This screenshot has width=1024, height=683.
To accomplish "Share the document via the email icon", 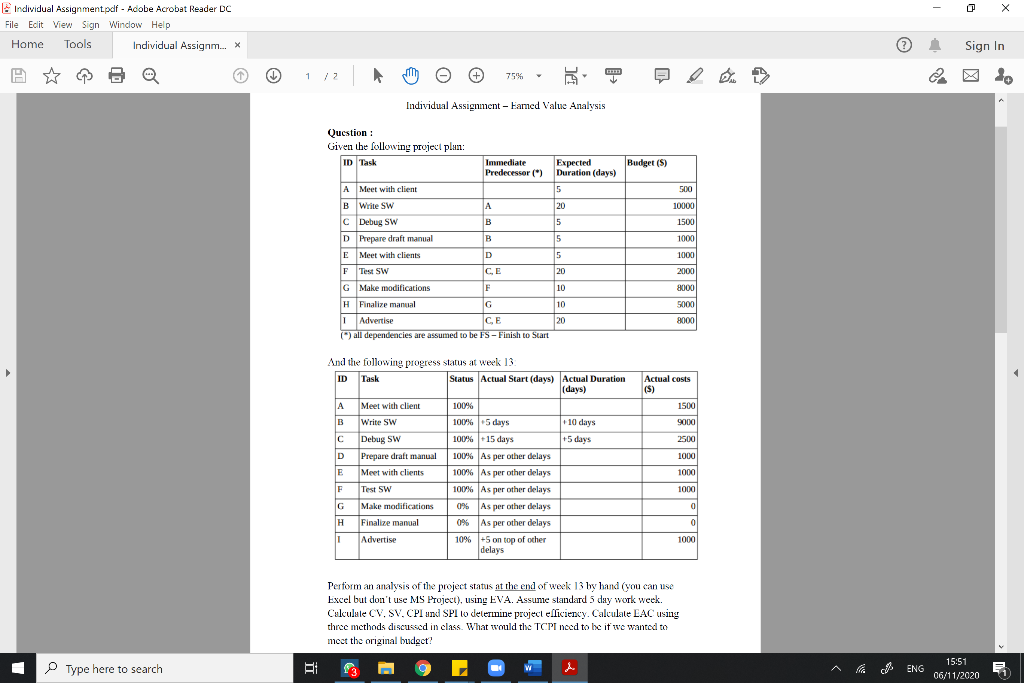I will (970, 75).
